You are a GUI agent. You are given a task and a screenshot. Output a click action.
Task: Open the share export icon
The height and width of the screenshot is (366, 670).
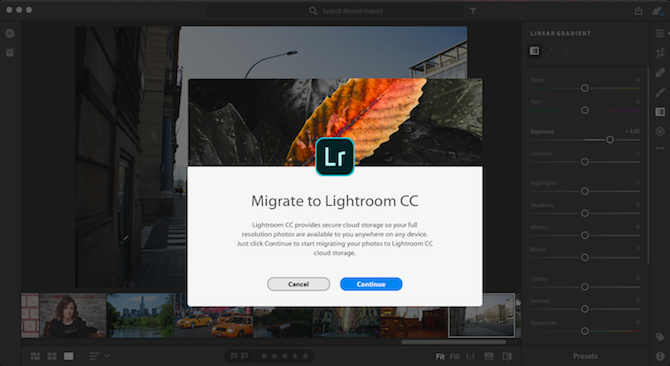click(x=638, y=11)
